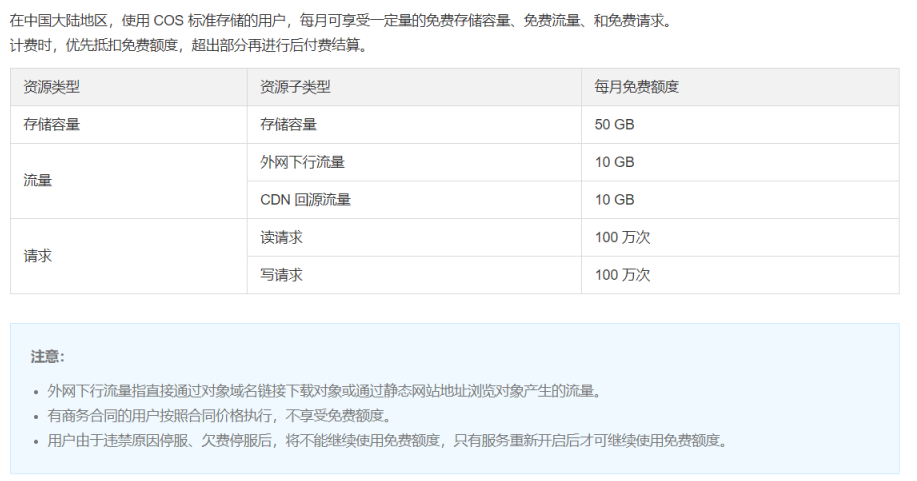Select the 存储容量 cell under 资源子类型
Image resolution: width=917 pixels, height=481 pixels.
pyautogui.click(x=288, y=125)
